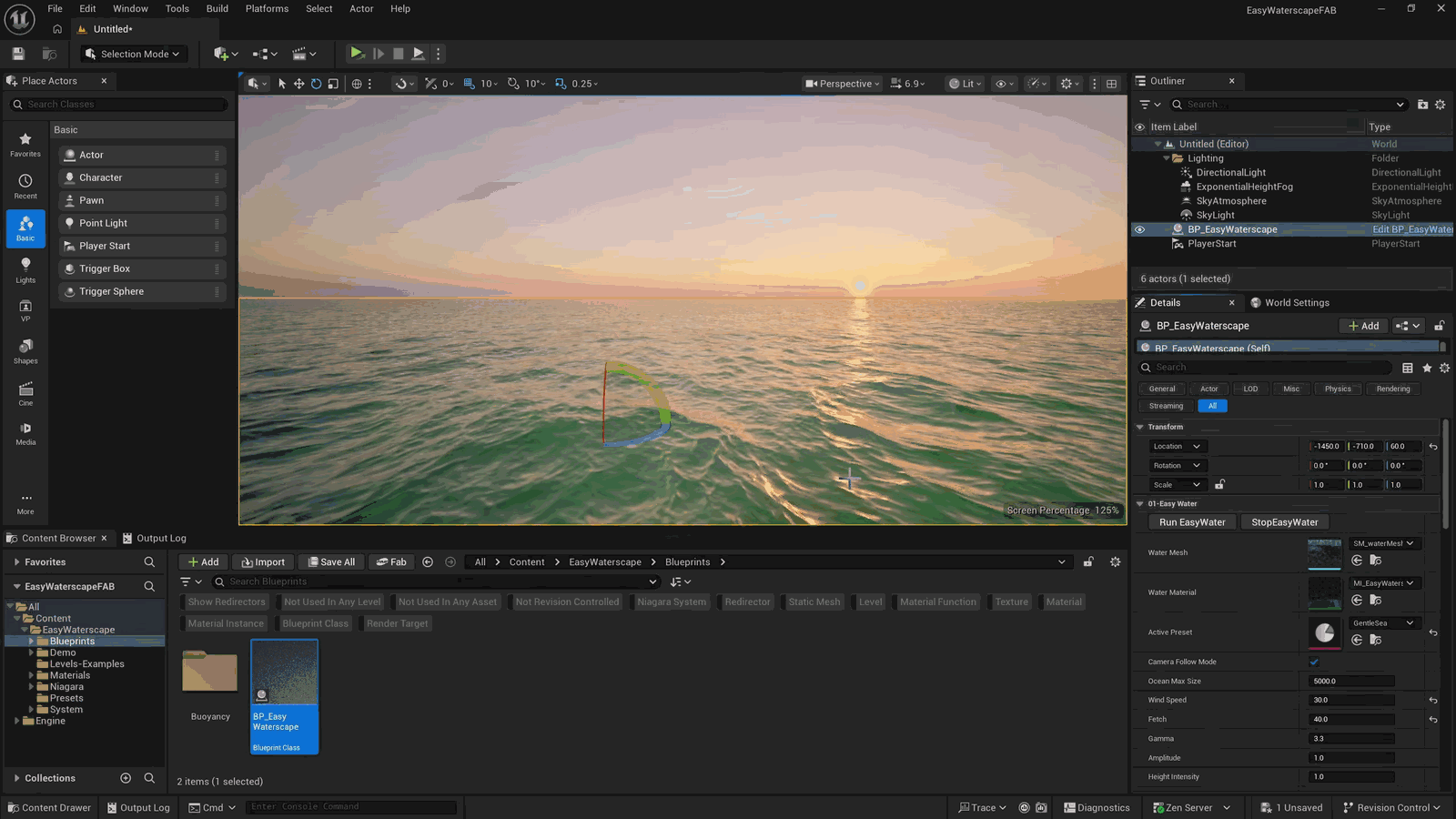Toggle Camera Follow Mode checkbox
Viewport: 1456px width, 819px height.
pos(1314,662)
